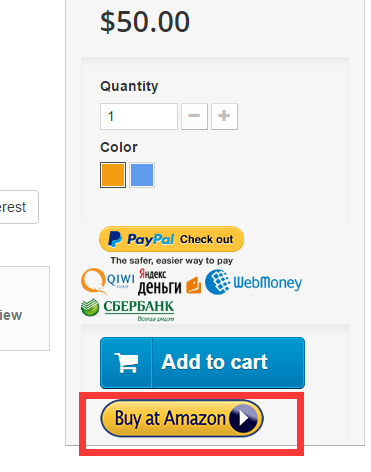Click the WebMoney text link
Viewport: 371px width, 472px height.
(x=268, y=282)
